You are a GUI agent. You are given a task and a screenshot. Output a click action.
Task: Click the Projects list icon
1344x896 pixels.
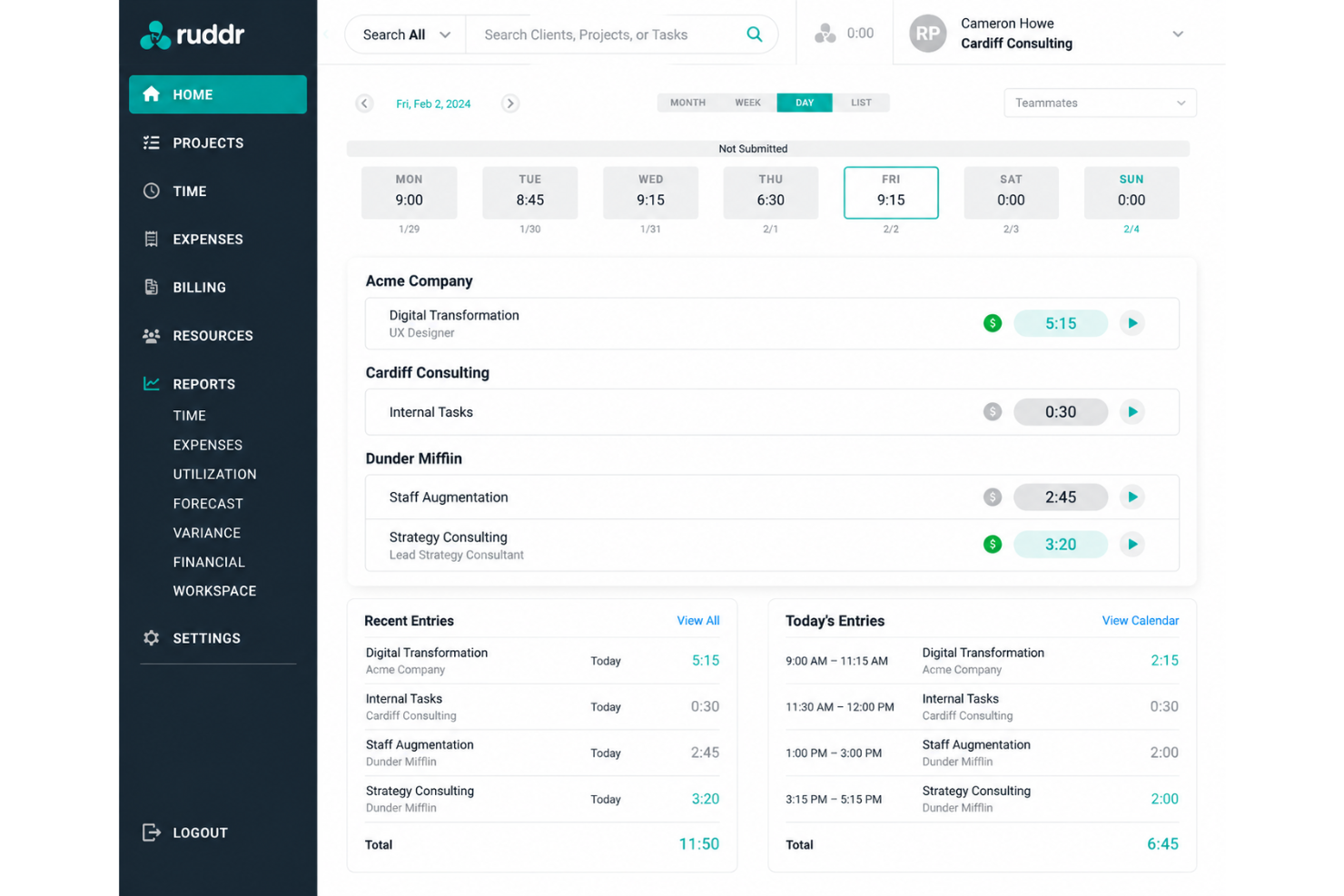(x=152, y=143)
